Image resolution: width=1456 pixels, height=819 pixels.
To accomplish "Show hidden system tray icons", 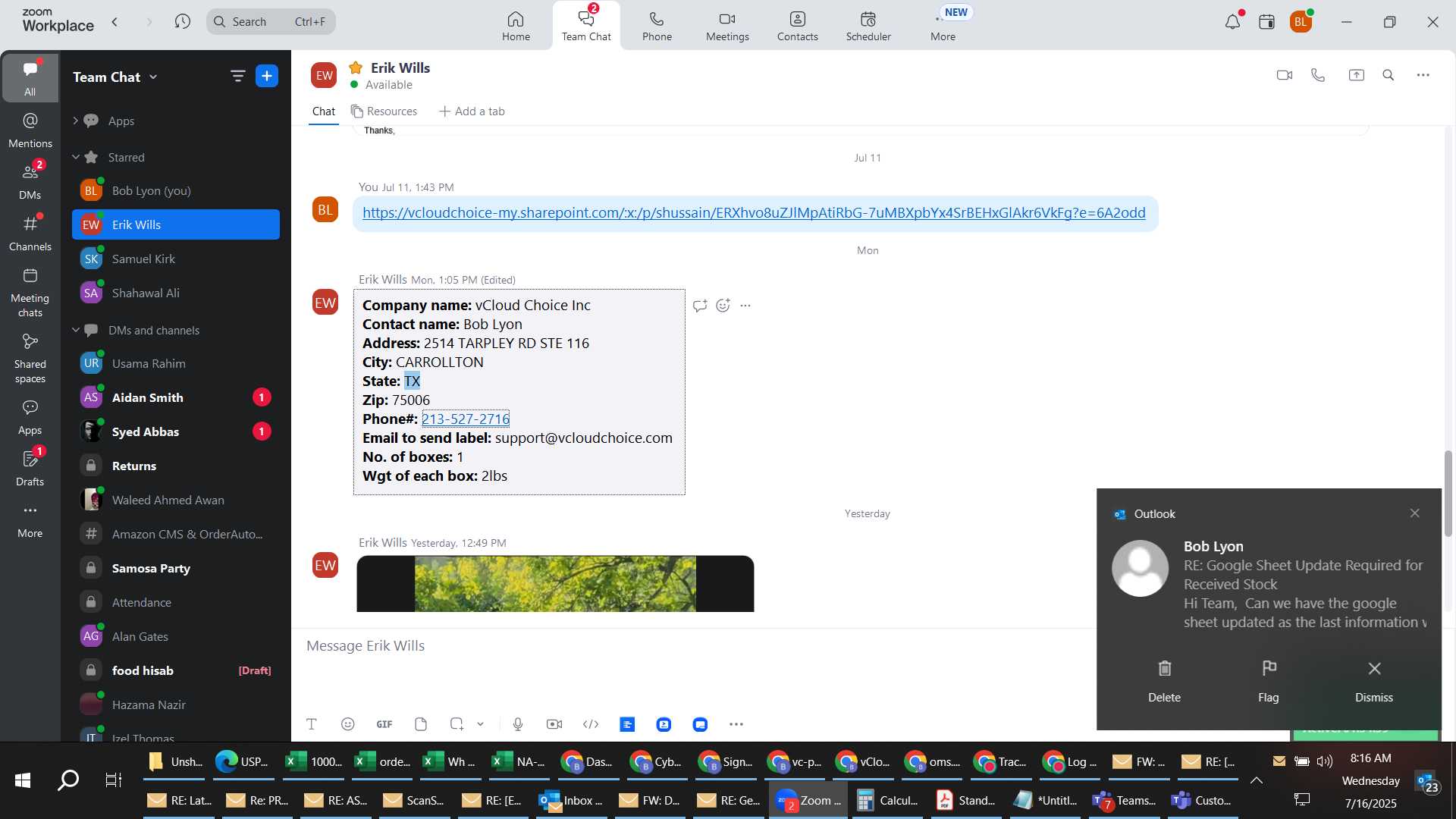I will [1257, 780].
